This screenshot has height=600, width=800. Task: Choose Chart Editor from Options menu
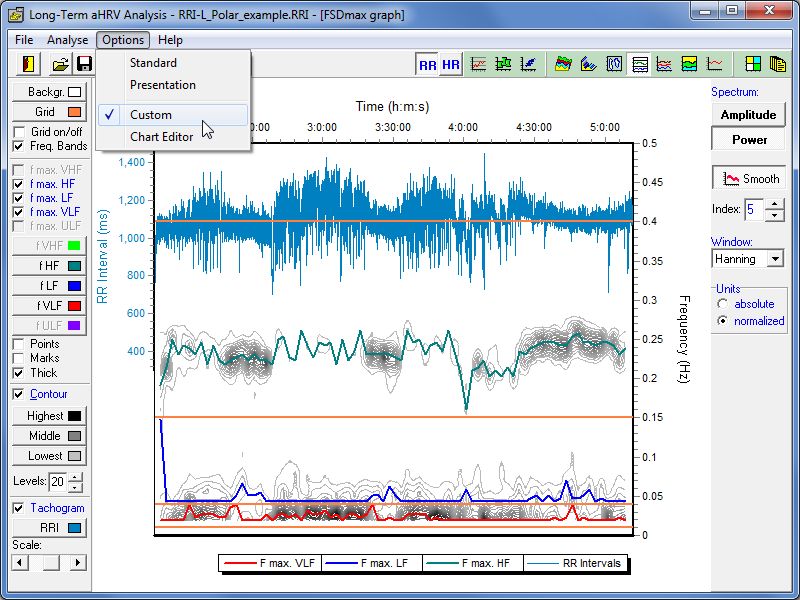(x=161, y=137)
